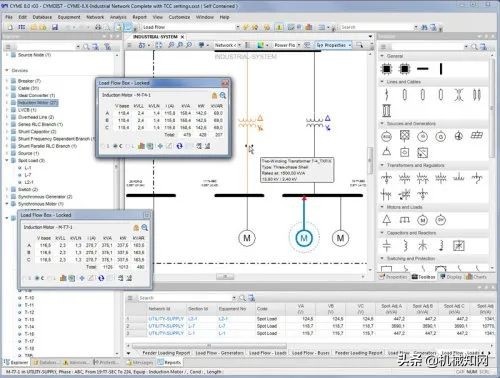Collapse the Devices group in Explorer
The height and width of the screenshot is (378, 500).
[7, 70]
